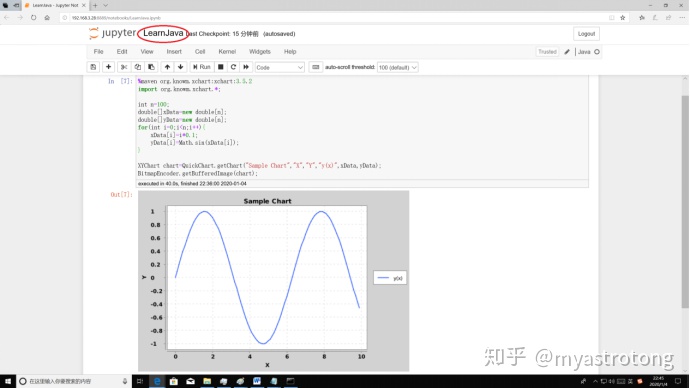Viewport: 690px width, 388px height.
Task: Click the In [7] code cell prompt
Action: [x=120, y=81]
